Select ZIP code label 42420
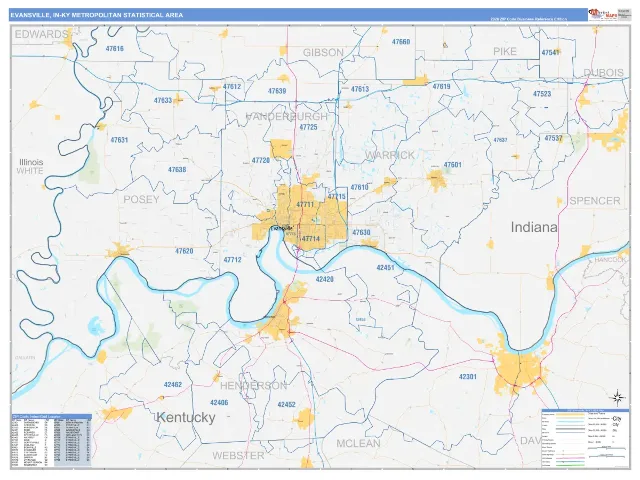 (324, 280)
